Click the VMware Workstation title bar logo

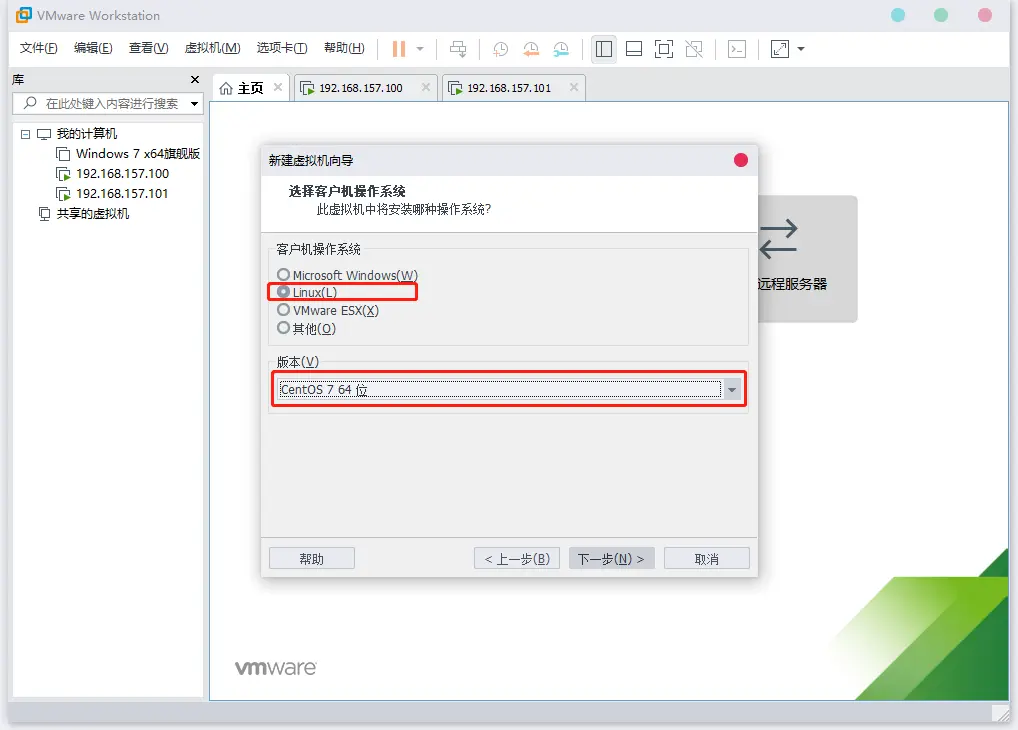[x=23, y=15]
